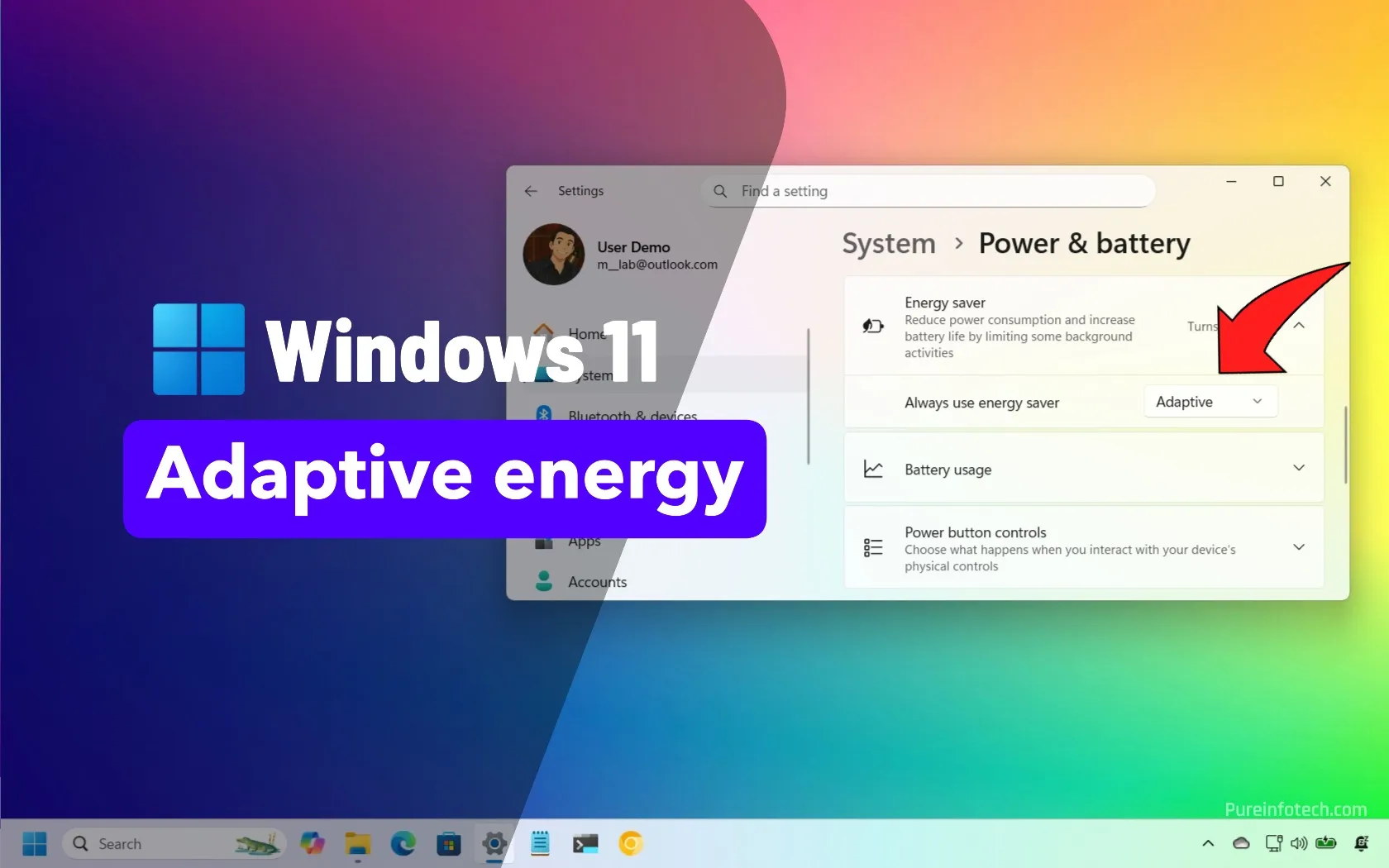Show hidden system tray icons

(x=1208, y=844)
